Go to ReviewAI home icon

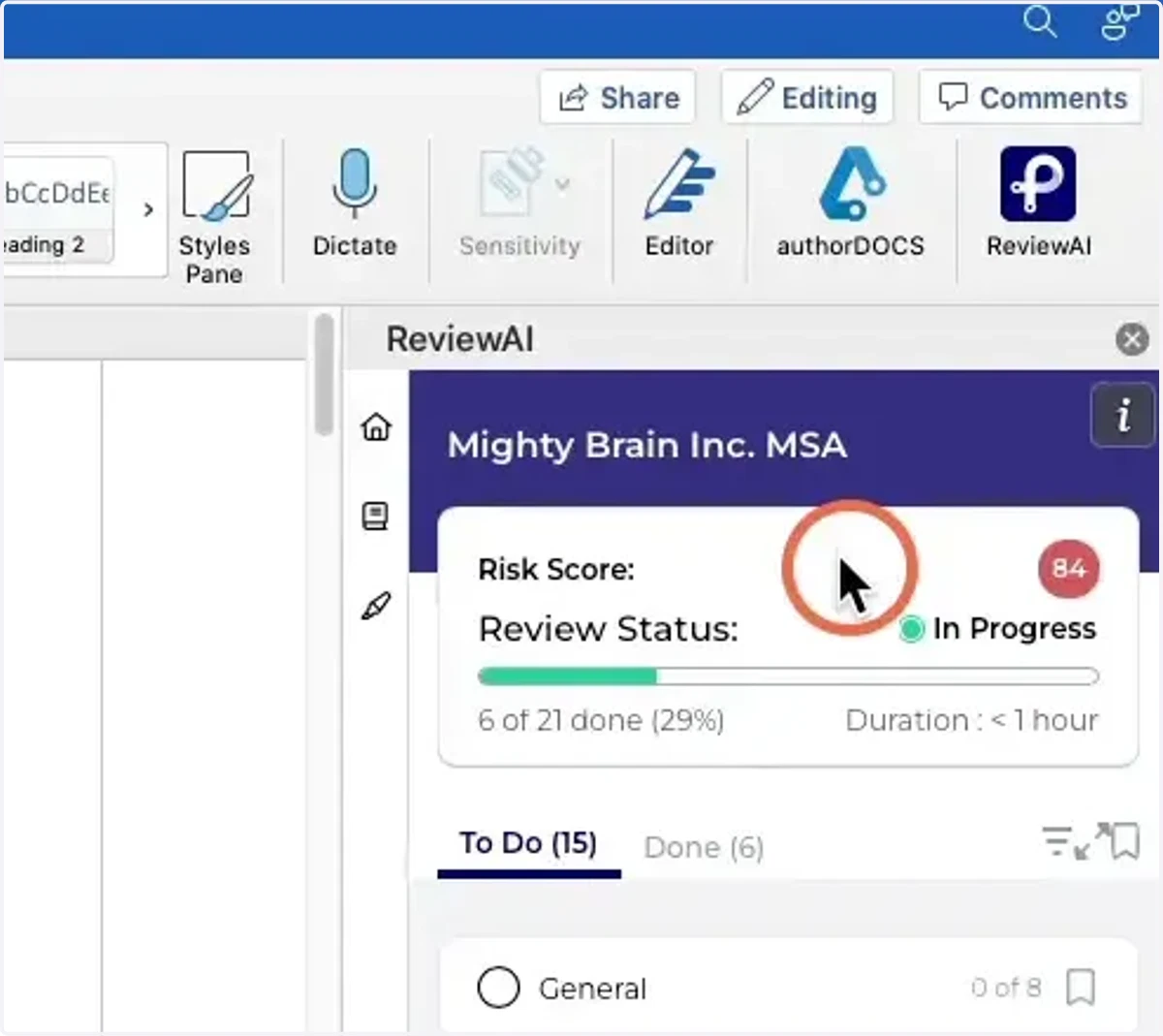tap(376, 426)
